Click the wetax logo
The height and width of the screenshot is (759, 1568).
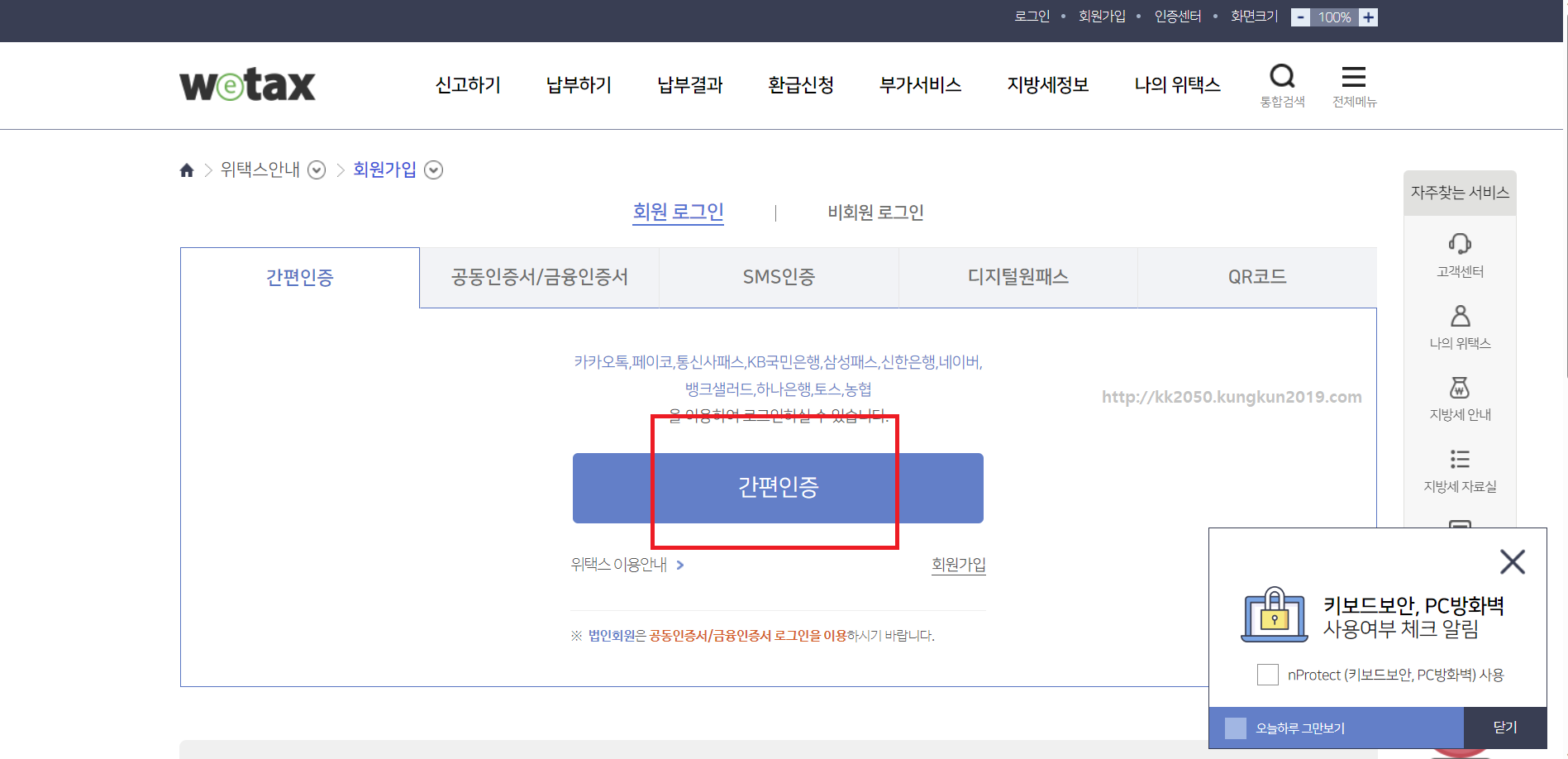tap(246, 84)
